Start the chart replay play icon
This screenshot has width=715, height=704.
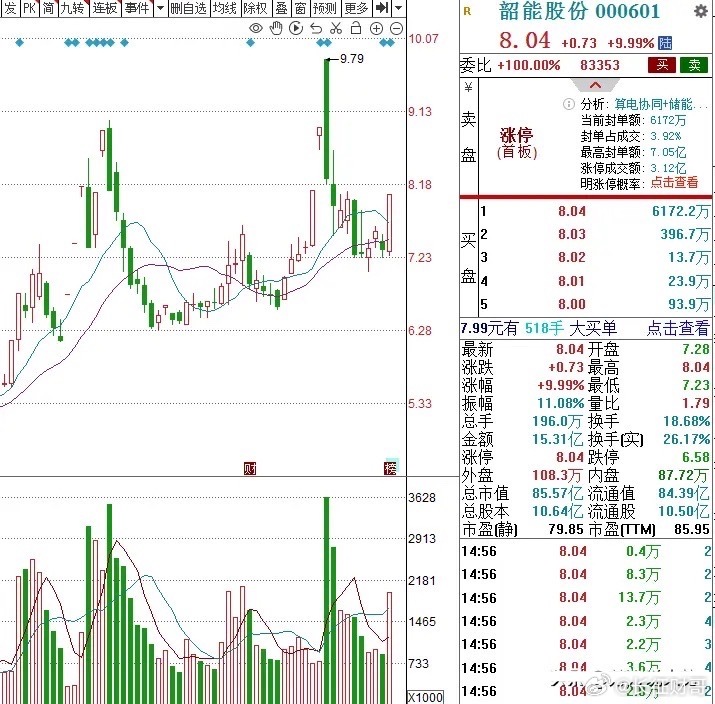(296, 28)
